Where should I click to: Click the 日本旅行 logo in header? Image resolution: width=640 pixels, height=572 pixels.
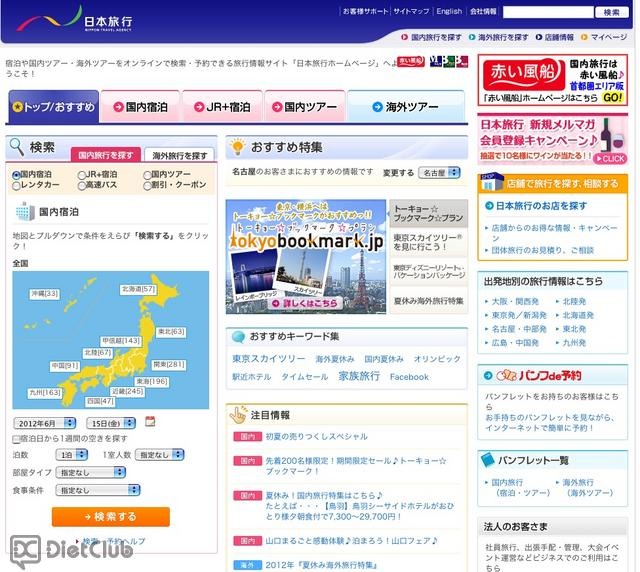click(75, 20)
